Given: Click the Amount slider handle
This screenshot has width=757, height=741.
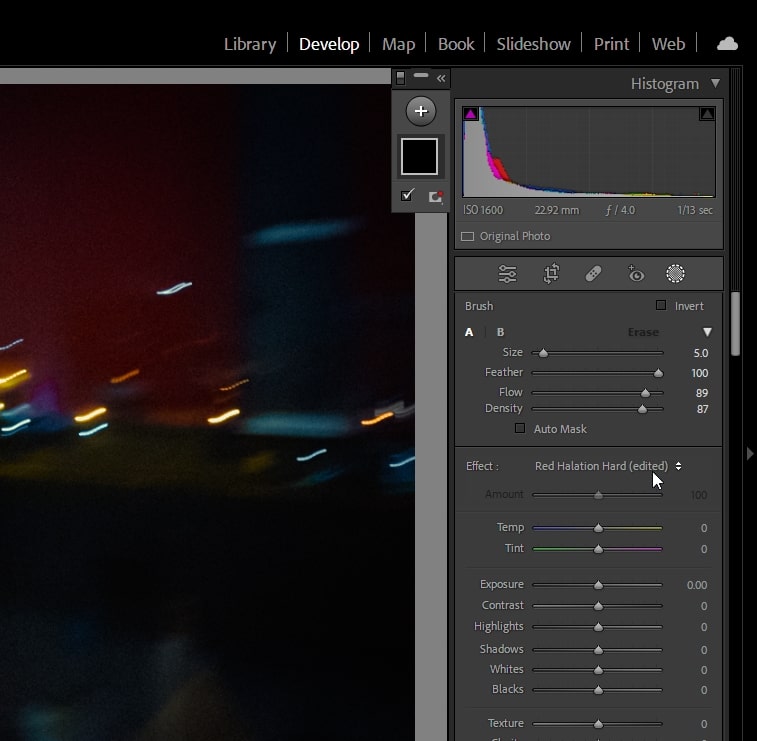Looking at the screenshot, I should (x=598, y=495).
